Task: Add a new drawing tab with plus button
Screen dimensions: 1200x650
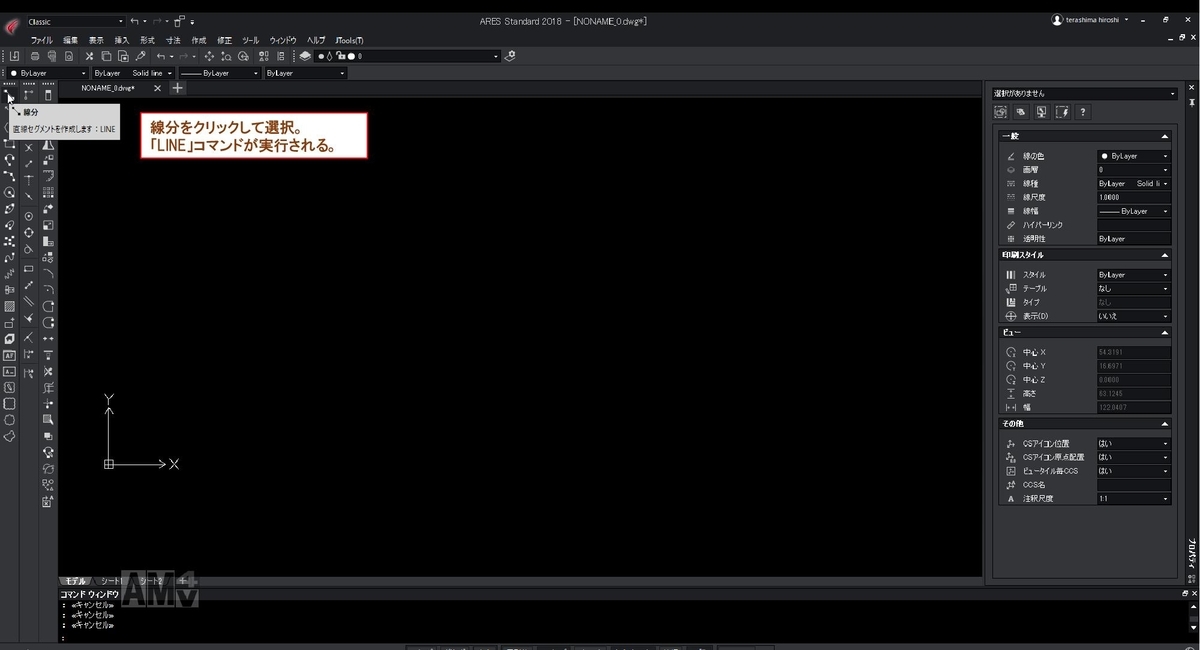Action: click(x=177, y=88)
